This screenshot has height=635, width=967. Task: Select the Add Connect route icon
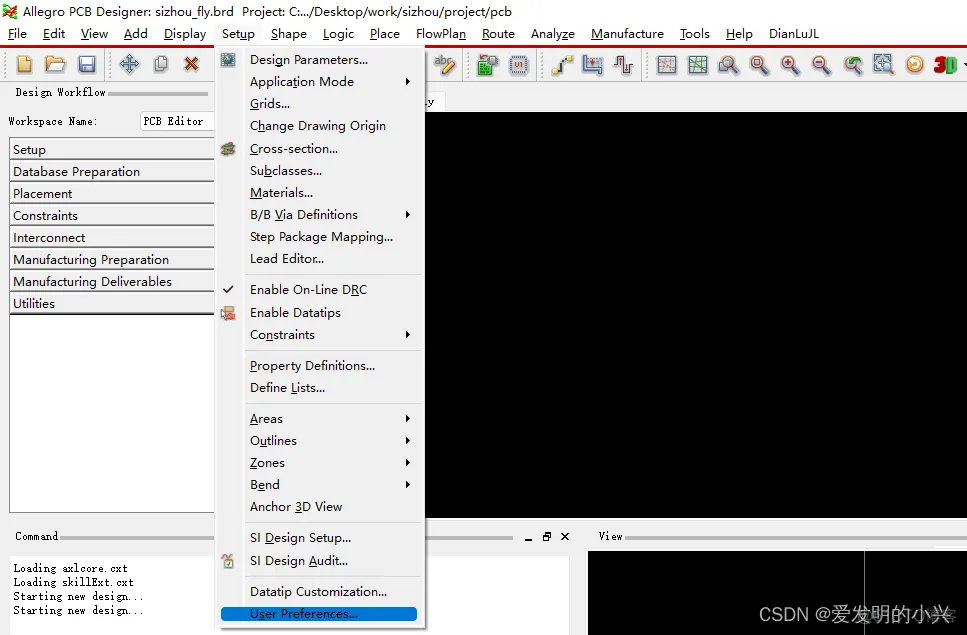pyautogui.click(x=562, y=65)
